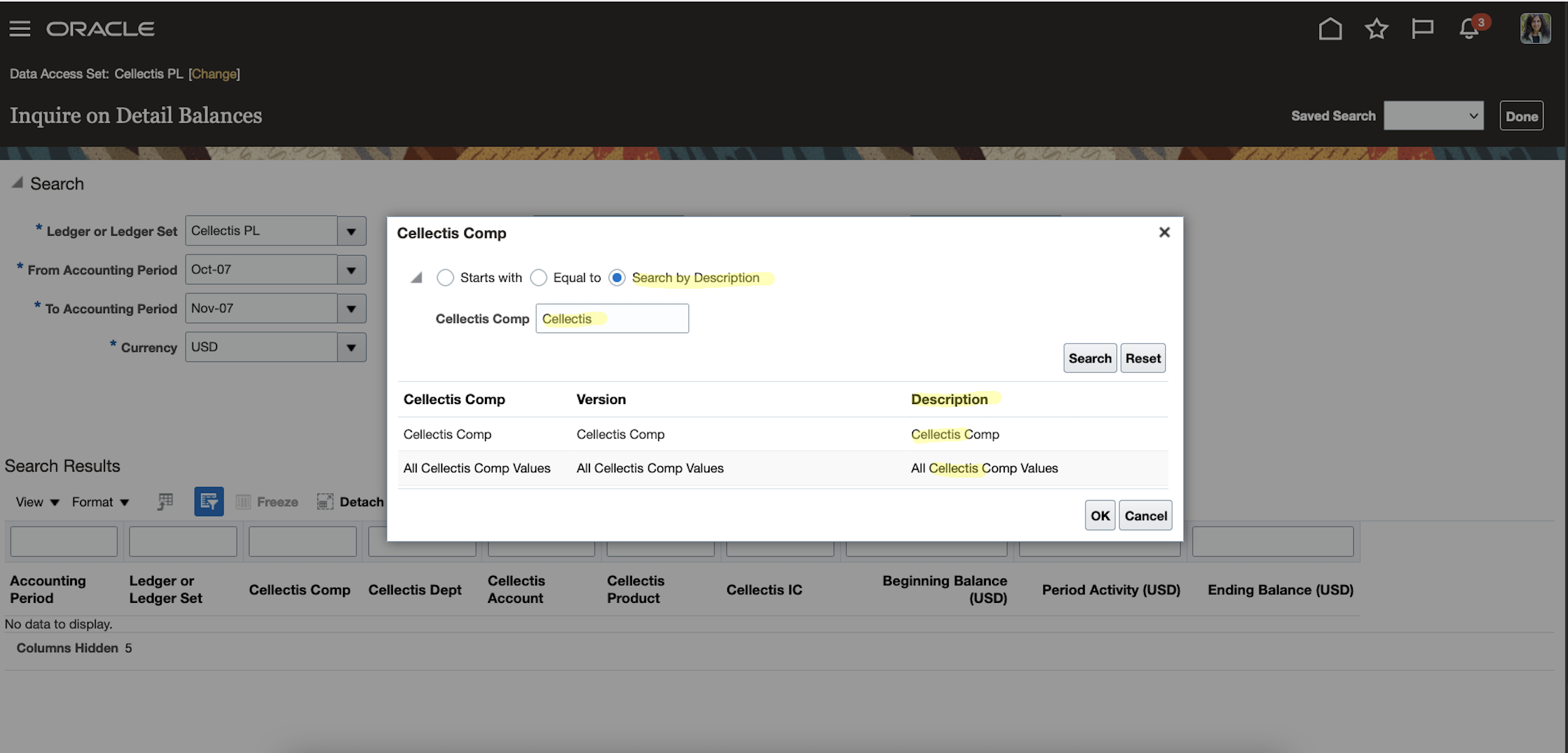Click the Oracle logo
This screenshot has height=753, width=1568.
(x=101, y=29)
